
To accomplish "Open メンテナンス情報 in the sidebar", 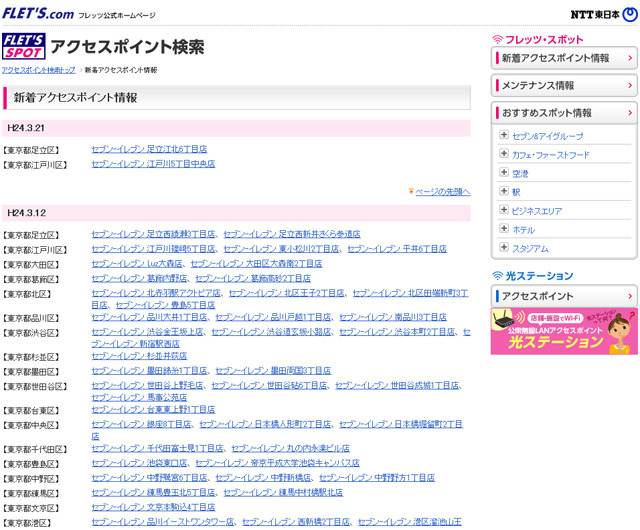I will pyautogui.click(x=564, y=85).
